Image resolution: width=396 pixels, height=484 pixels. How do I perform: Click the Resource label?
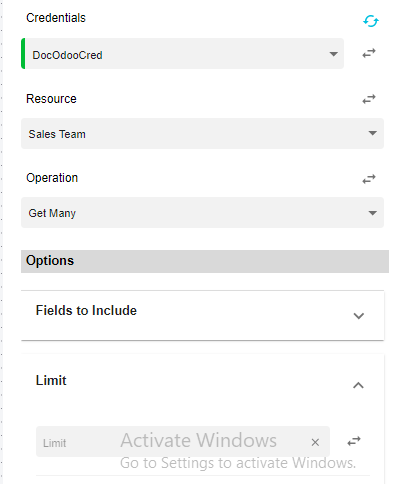tap(51, 99)
